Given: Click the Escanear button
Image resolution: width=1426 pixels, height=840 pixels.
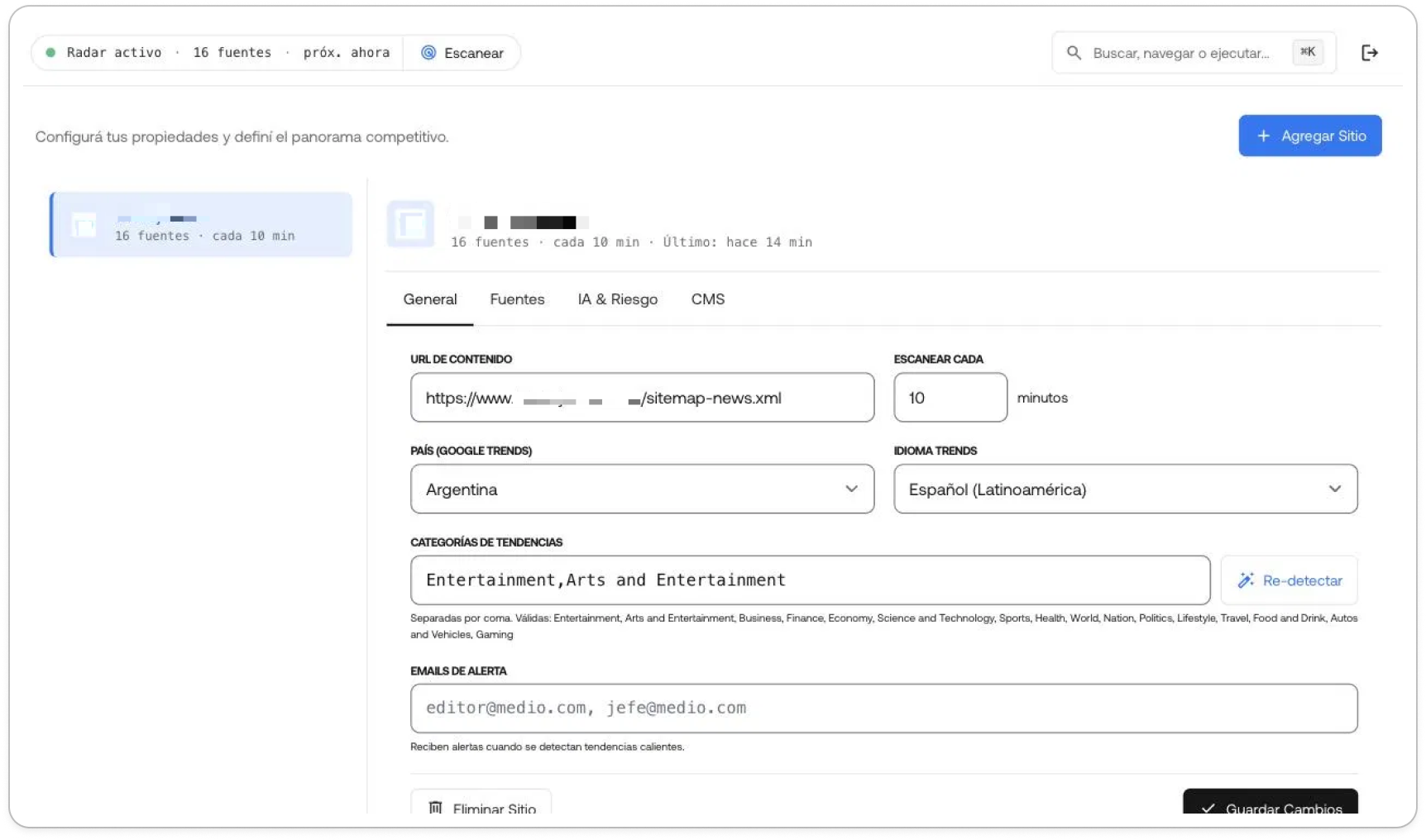Looking at the screenshot, I should [x=462, y=53].
